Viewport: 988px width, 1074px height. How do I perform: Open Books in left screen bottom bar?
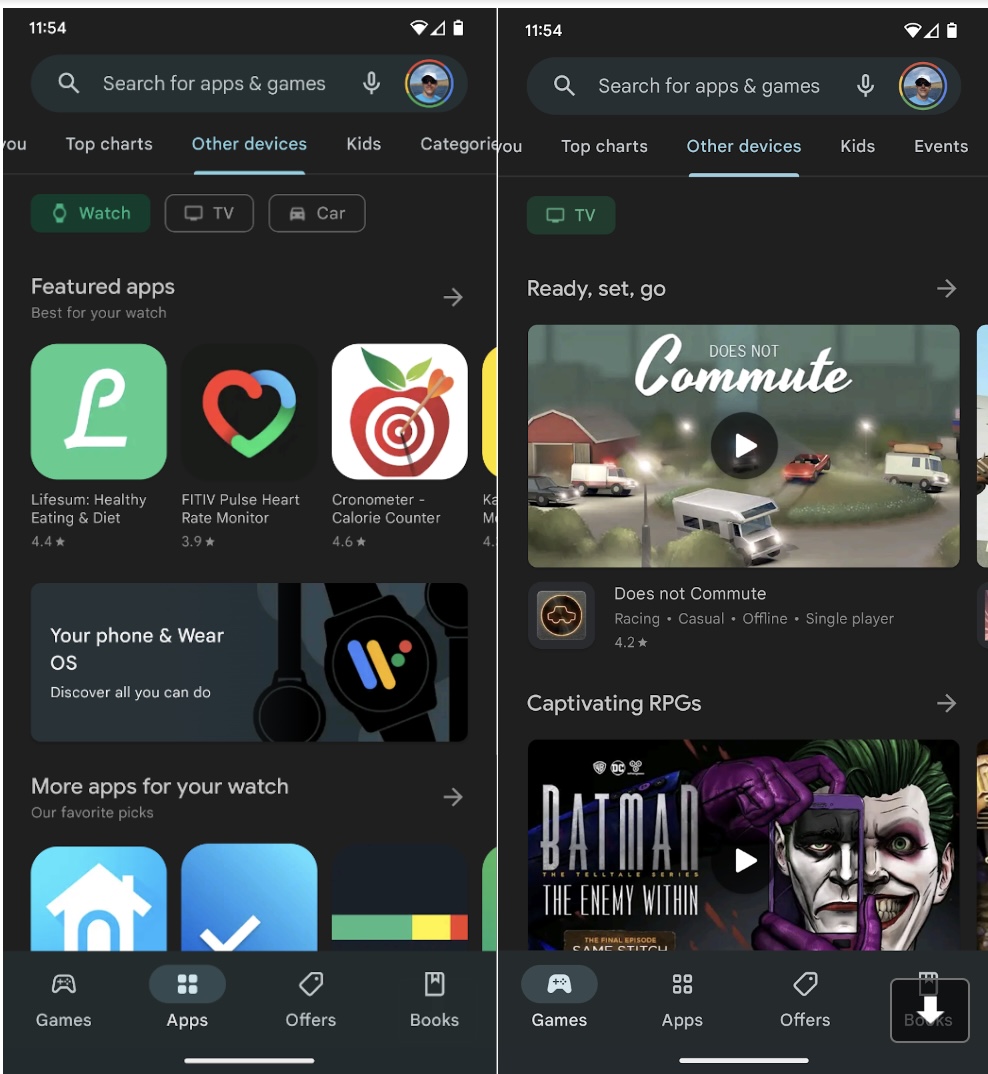point(434,1000)
